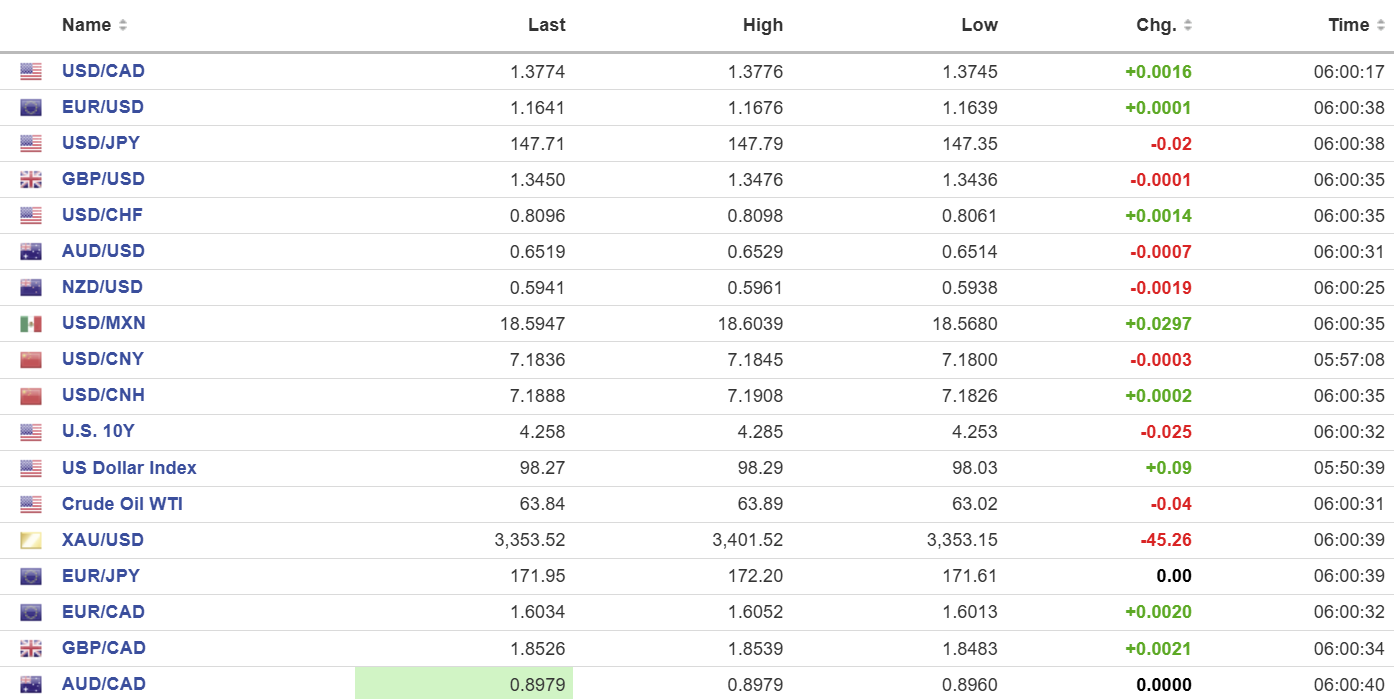Open the USD/CNH pair link
1394x699 pixels.
[103, 395]
